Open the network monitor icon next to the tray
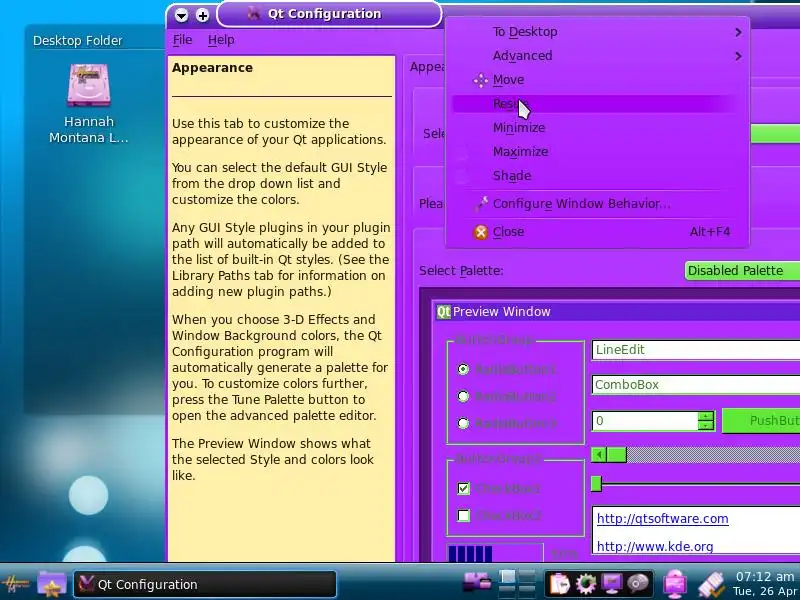800x600 pixels. click(675, 583)
